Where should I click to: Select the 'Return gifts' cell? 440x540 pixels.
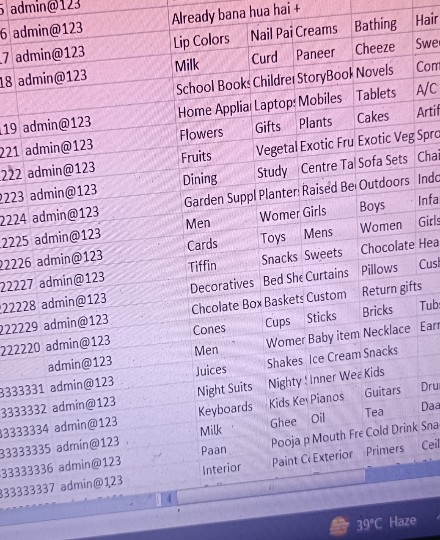[x=392, y=289]
